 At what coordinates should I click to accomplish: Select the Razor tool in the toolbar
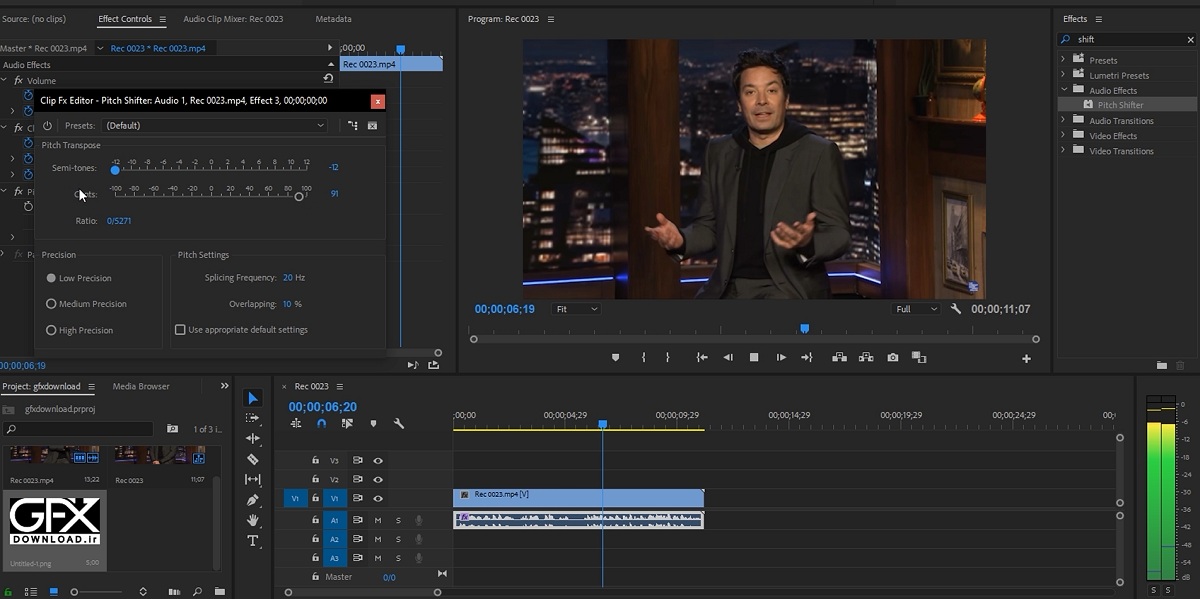pyautogui.click(x=253, y=459)
